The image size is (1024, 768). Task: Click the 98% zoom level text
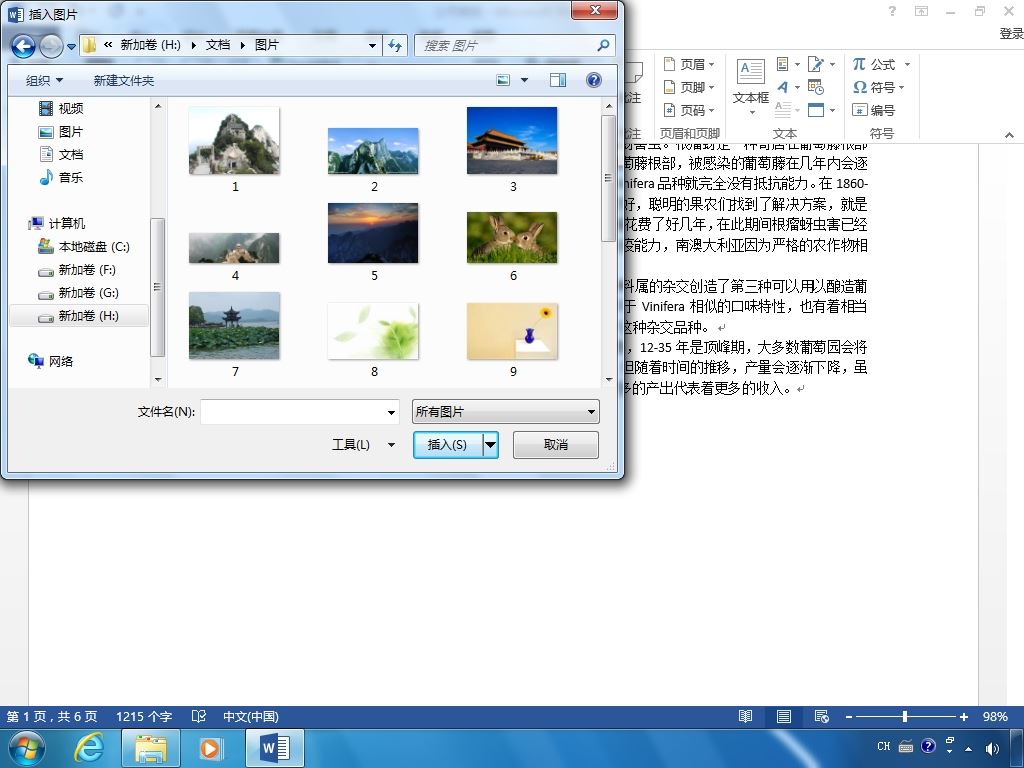995,716
